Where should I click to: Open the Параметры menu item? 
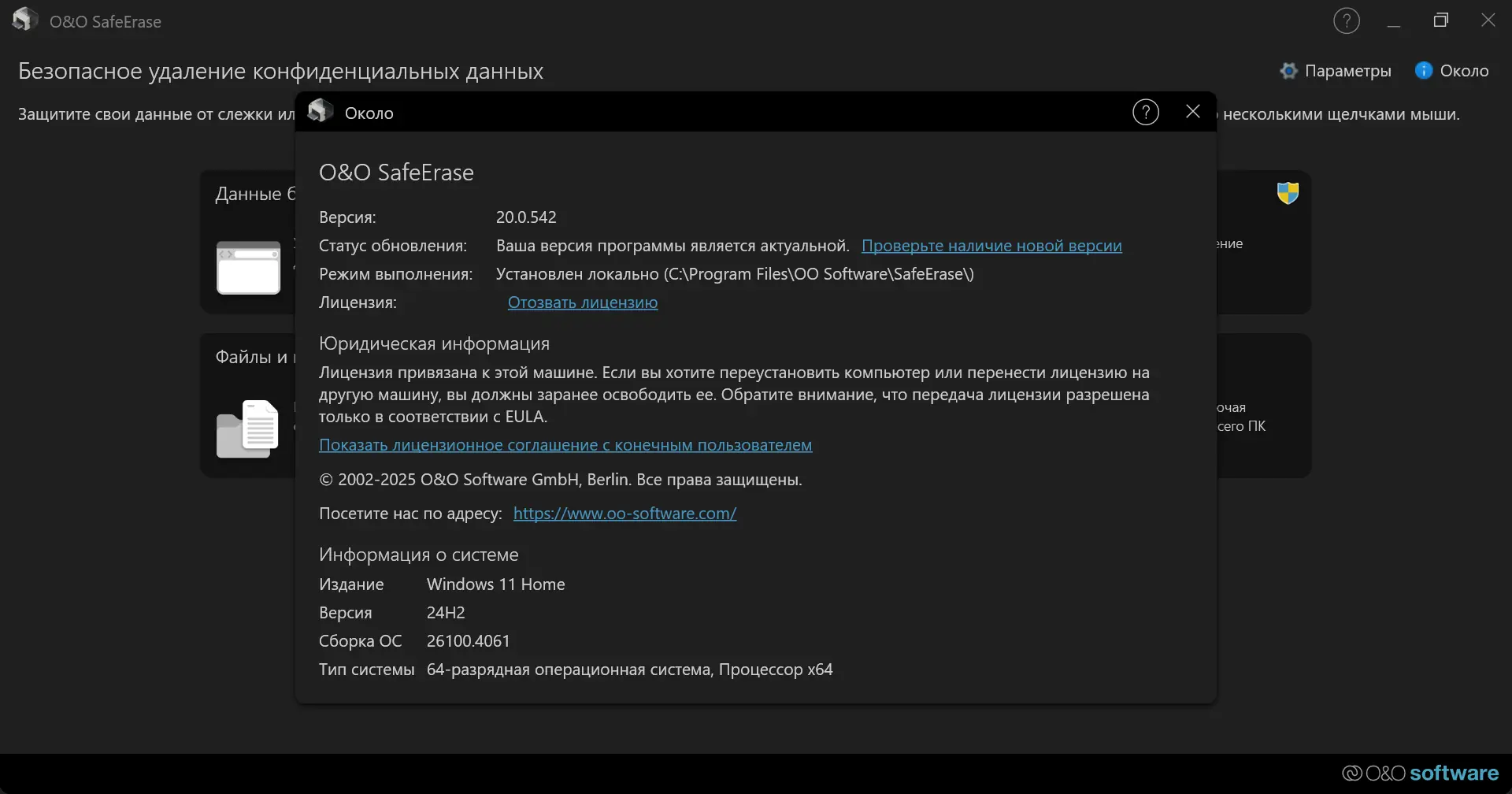point(1347,71)
